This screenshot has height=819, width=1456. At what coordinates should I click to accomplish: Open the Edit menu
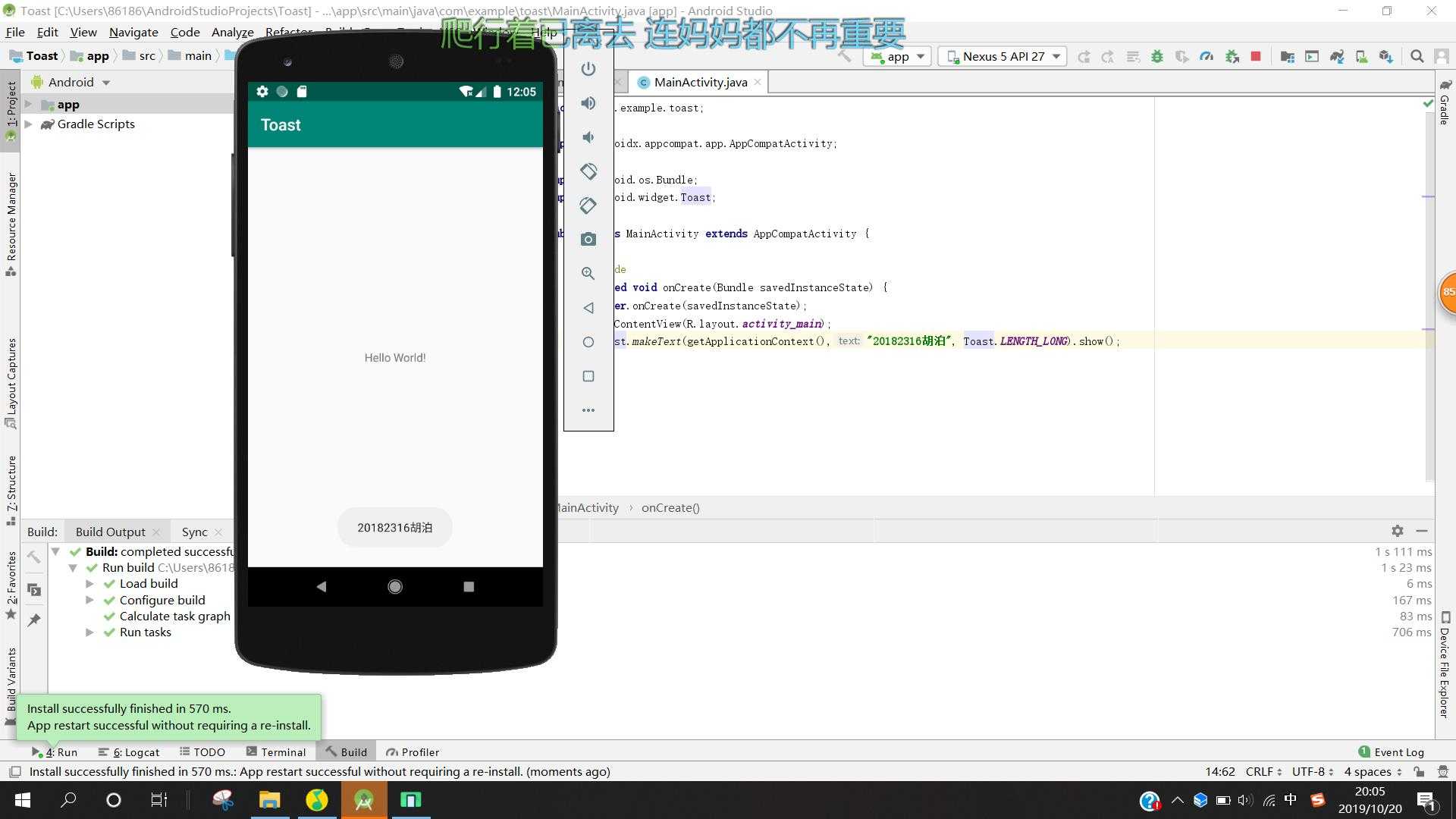click(x=47, y=32)
